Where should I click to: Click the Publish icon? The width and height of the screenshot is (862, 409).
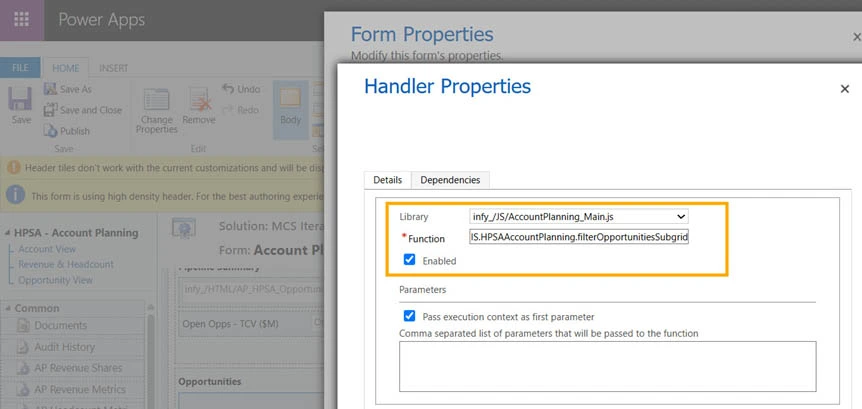pyautogui.click(x=50, y=130)
